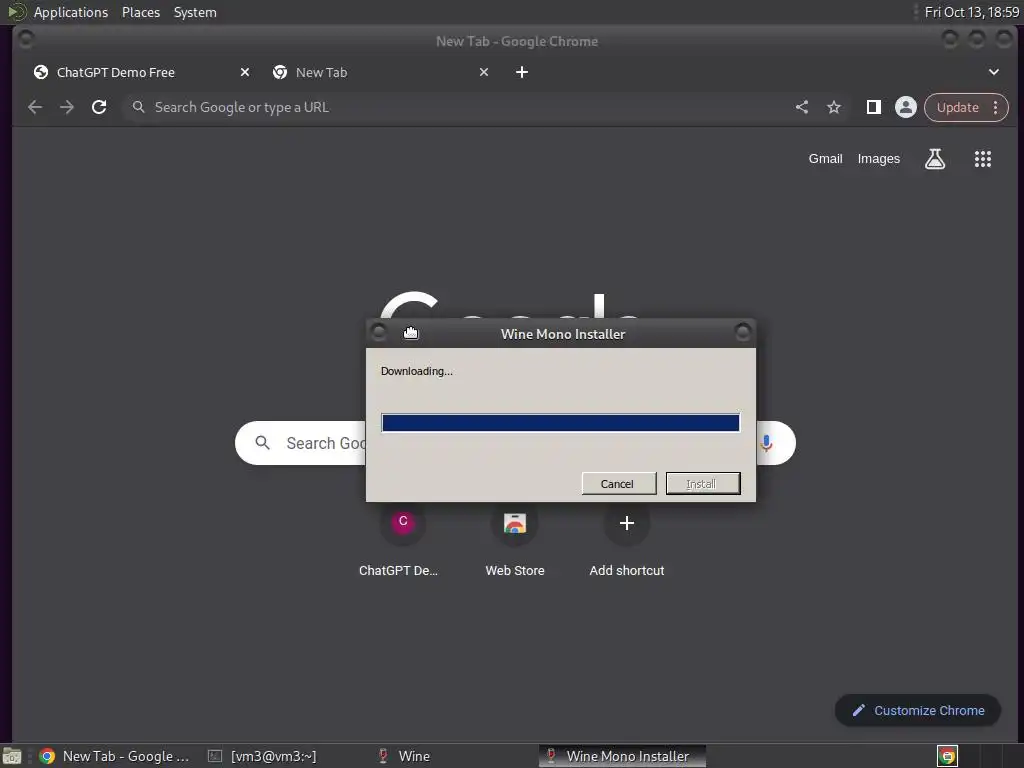Open the Chrome profile avatar menu
The width and height of the screenshot is (1024, 768).
pos(906,107)
